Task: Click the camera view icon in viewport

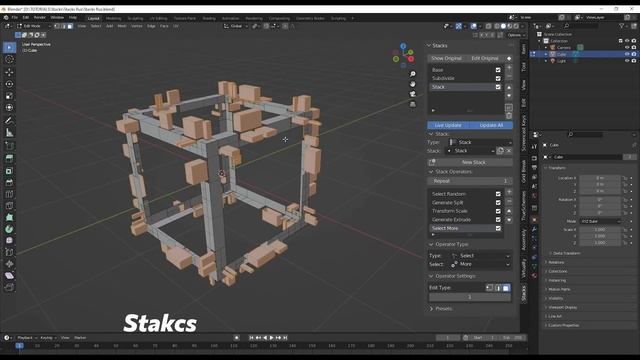Action: click(x=413, y=94)
